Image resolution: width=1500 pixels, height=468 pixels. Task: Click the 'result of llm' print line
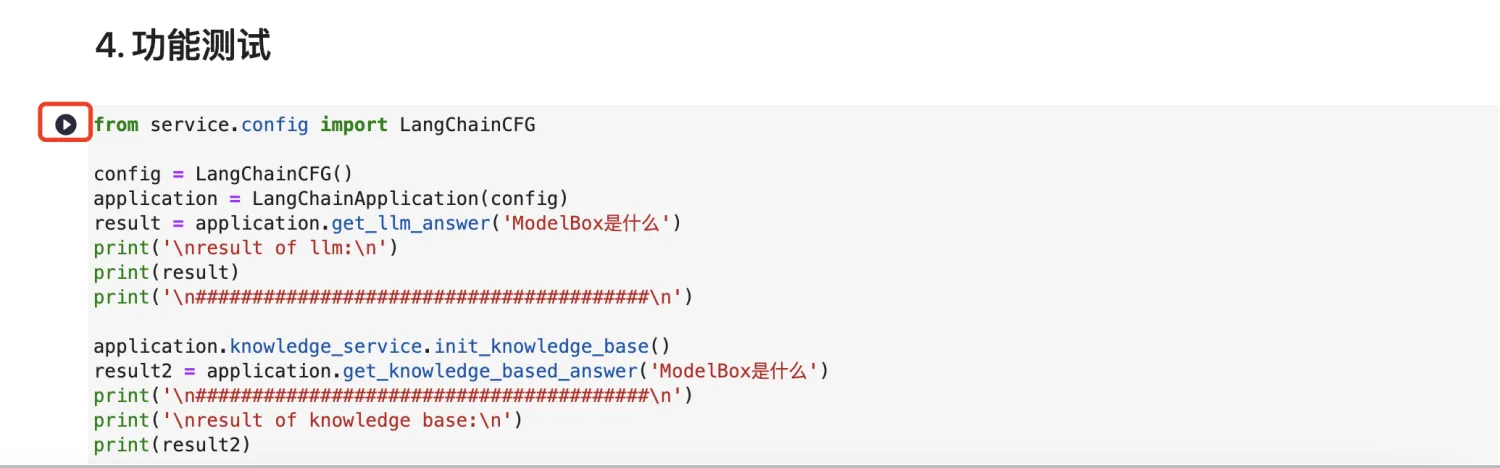coord(245,248)
